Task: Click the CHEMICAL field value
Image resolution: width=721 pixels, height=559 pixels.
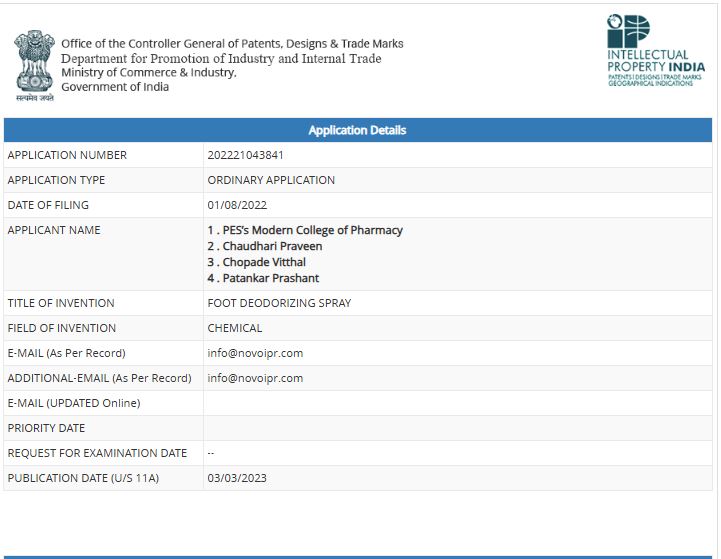Action: (x=235, y=328)
